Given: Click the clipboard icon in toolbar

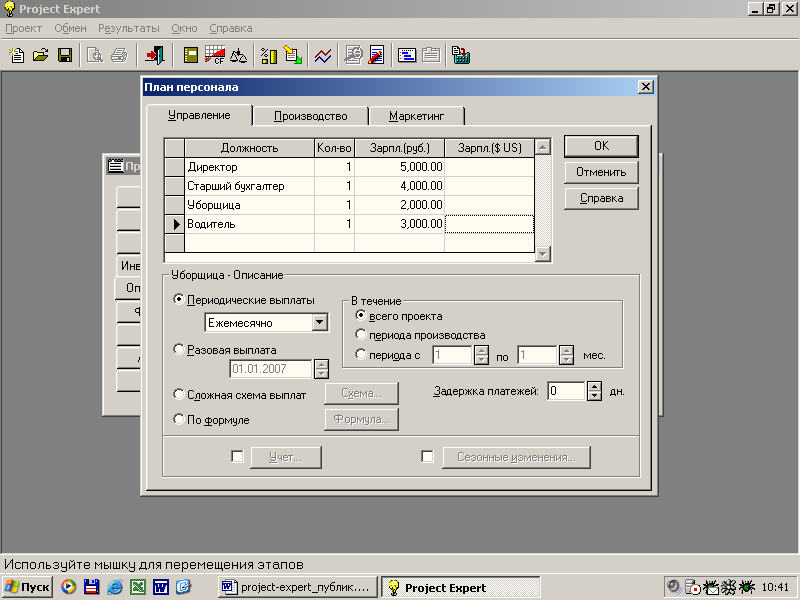Looking at the screenshot, I should (431, 55).
